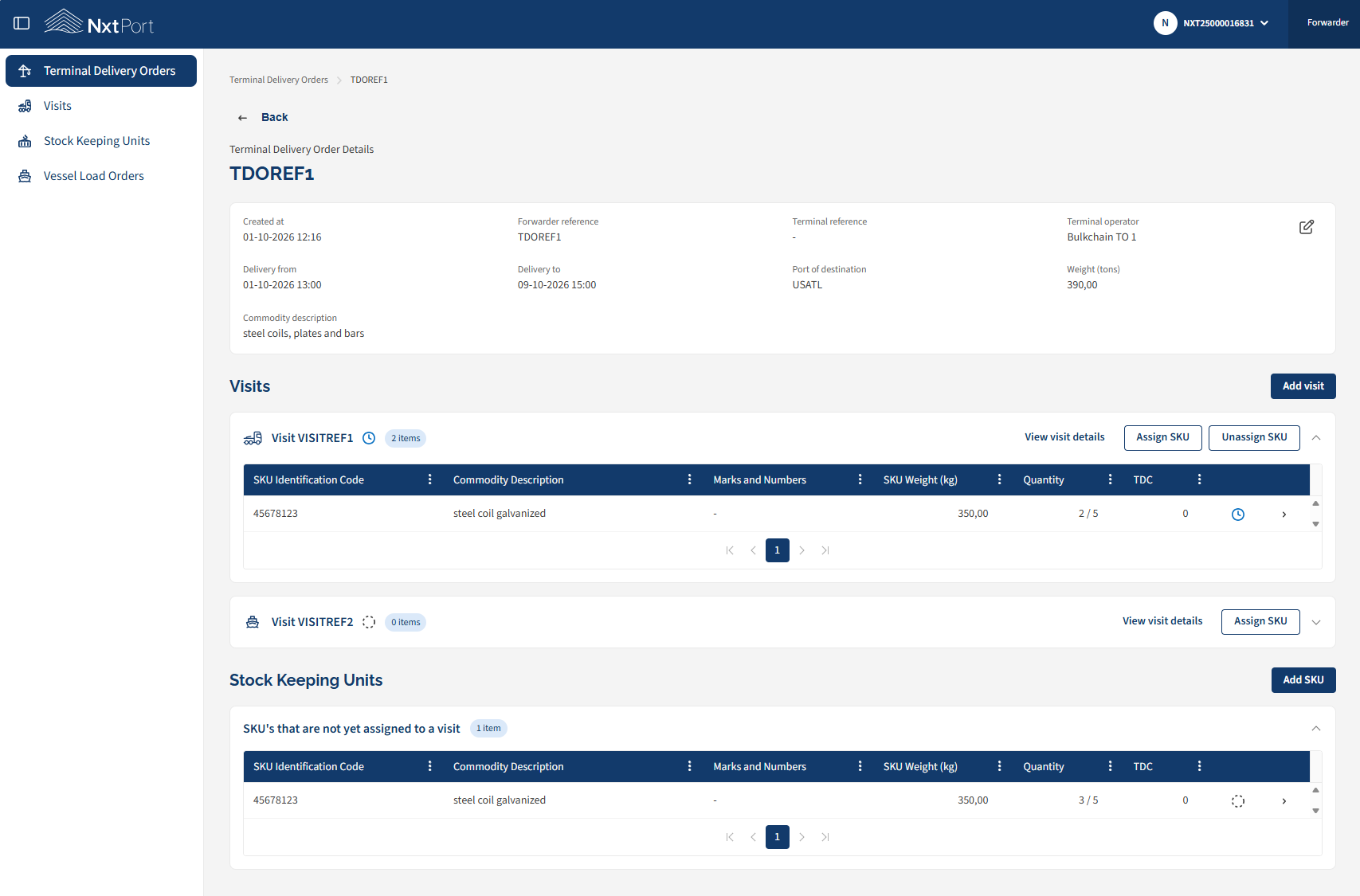Click the vessel icon of Visit VISITREF2
This screenshot has width=1360, height=896.
253,622
